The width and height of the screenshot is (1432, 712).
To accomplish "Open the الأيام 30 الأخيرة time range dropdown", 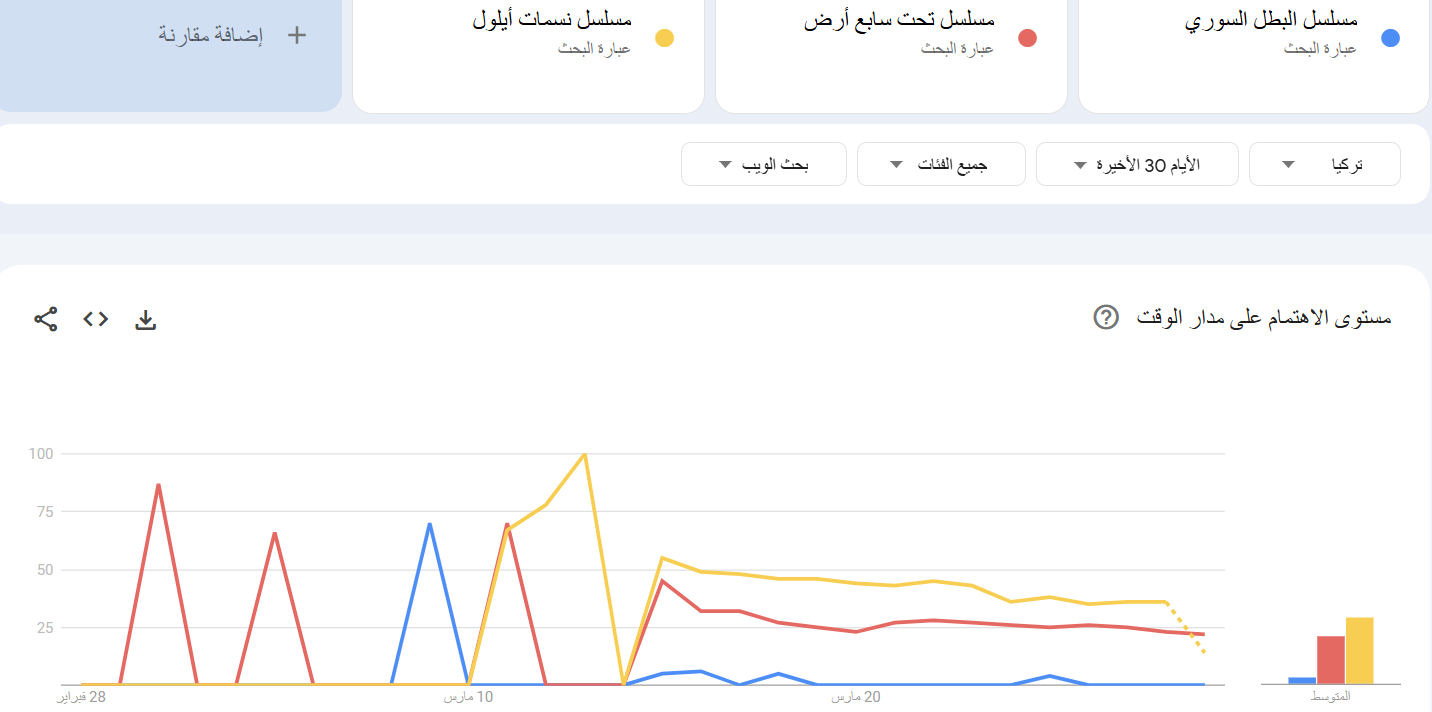I will point(1137,165).
